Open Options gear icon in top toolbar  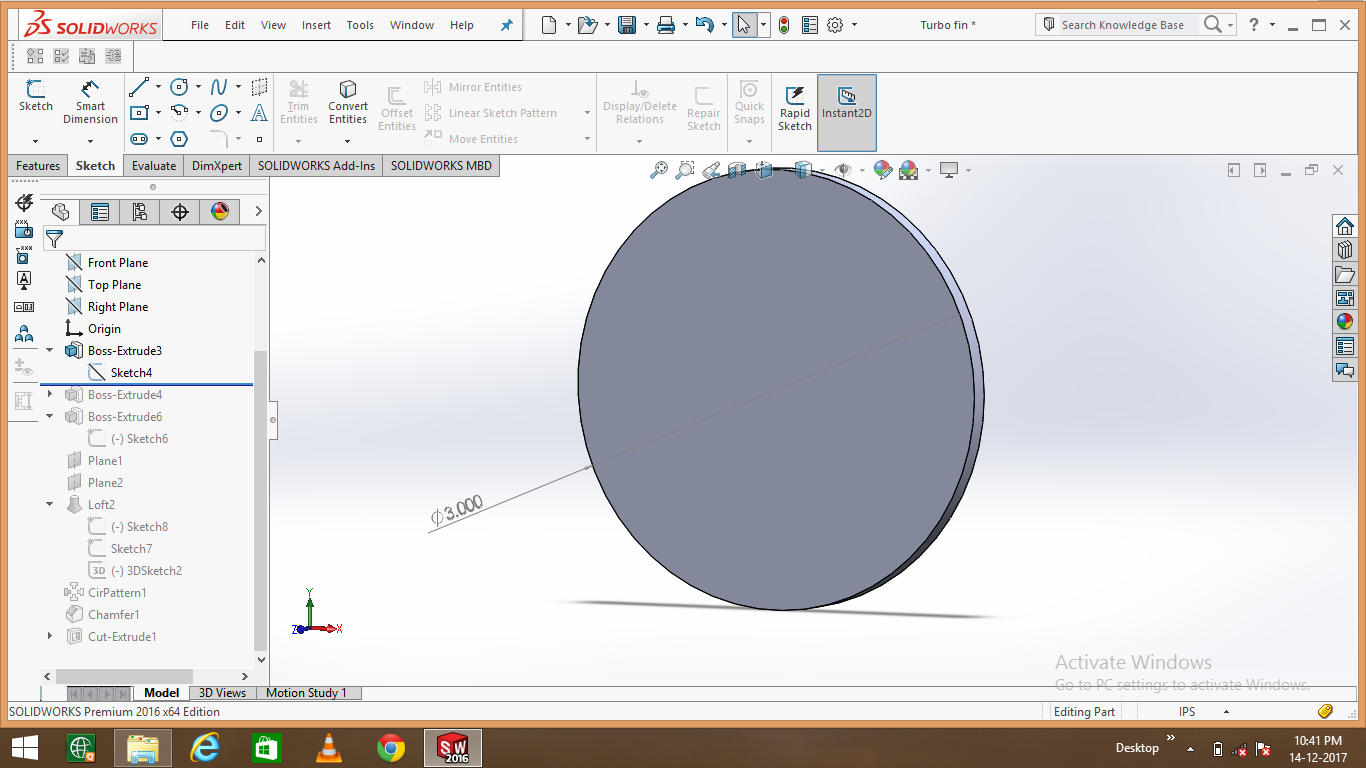coord(836,25)
